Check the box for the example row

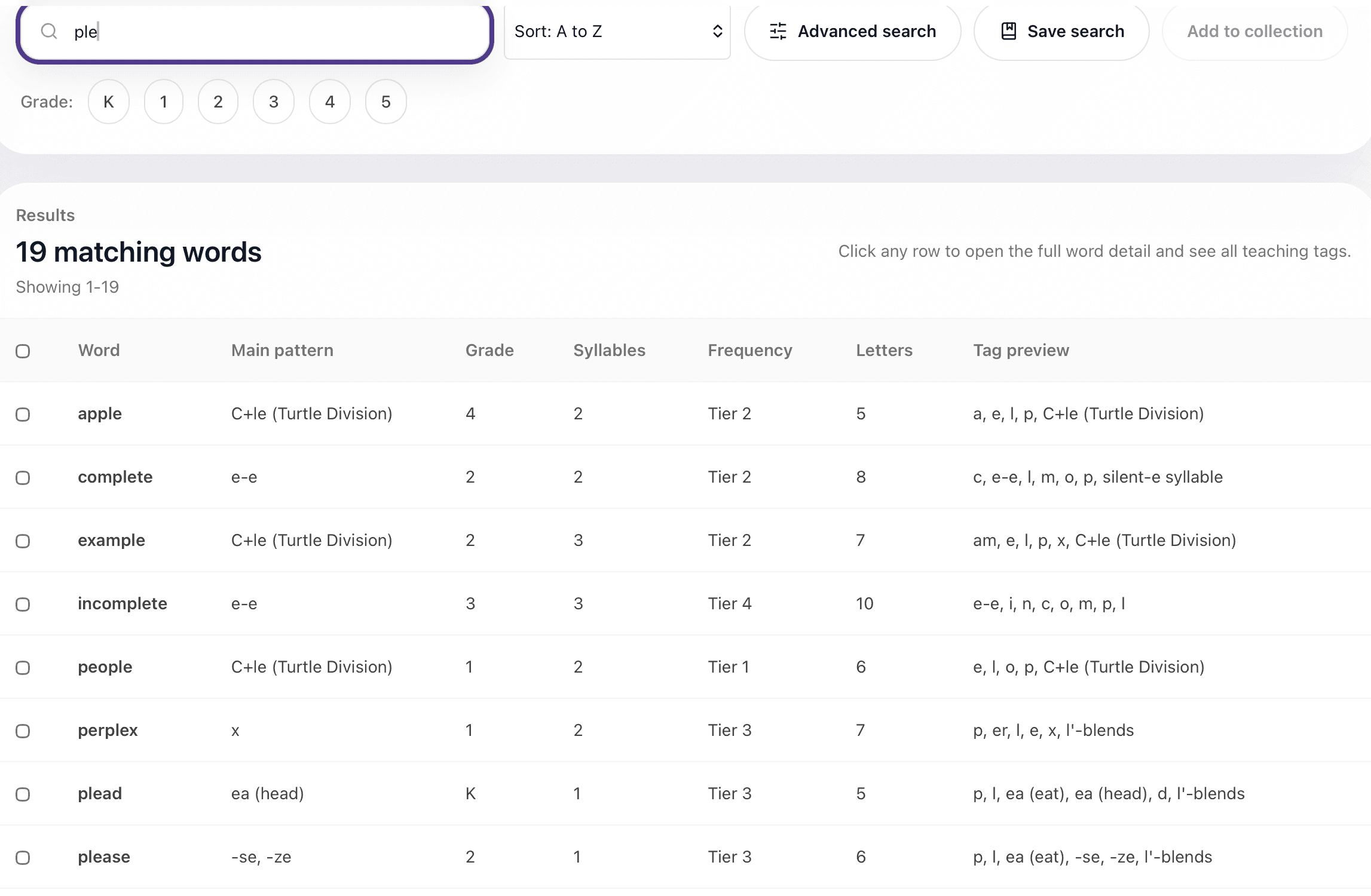click(23, 541)
